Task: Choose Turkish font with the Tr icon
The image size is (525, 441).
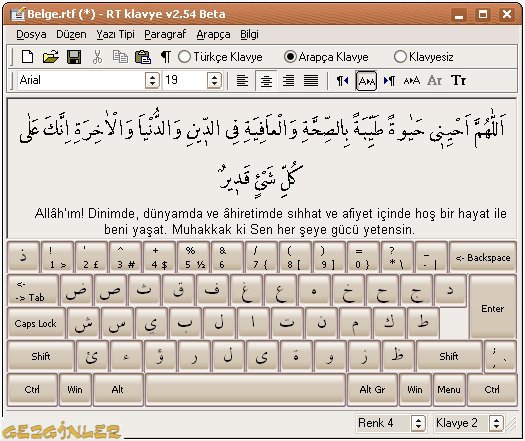Action: (x=458, y=81)
